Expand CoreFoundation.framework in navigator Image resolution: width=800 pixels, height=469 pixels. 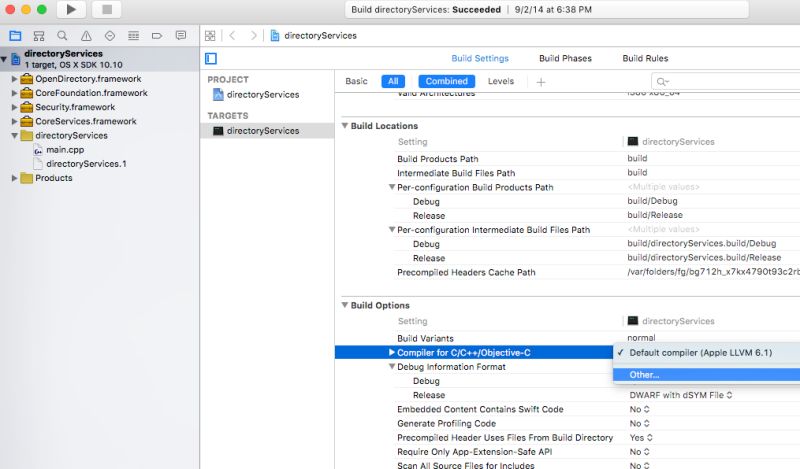pyautogui.click(x=14, y=93)
